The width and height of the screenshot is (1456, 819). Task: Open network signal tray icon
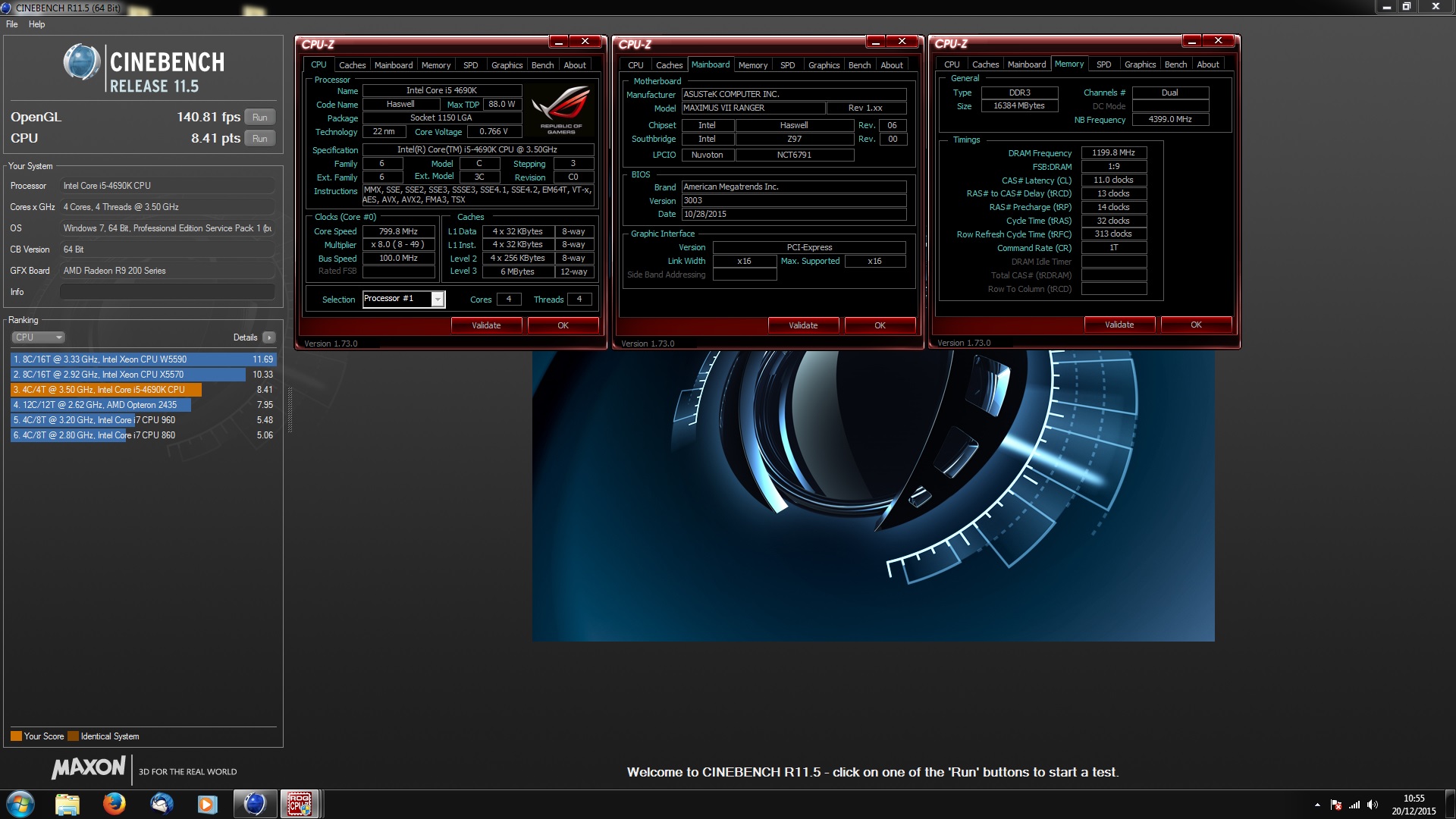1354,805
